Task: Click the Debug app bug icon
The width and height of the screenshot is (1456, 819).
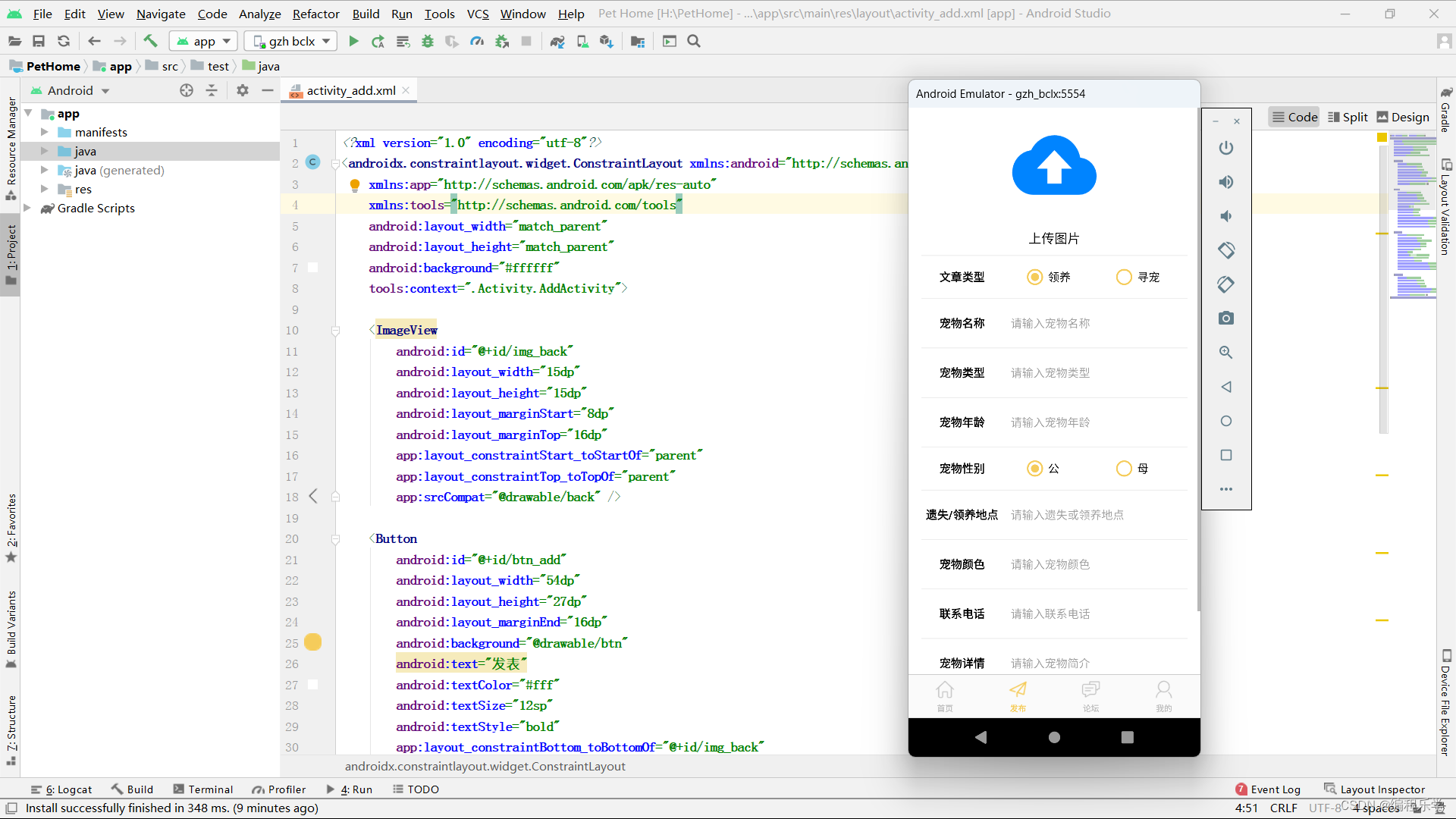Action: tap(428, 42)
